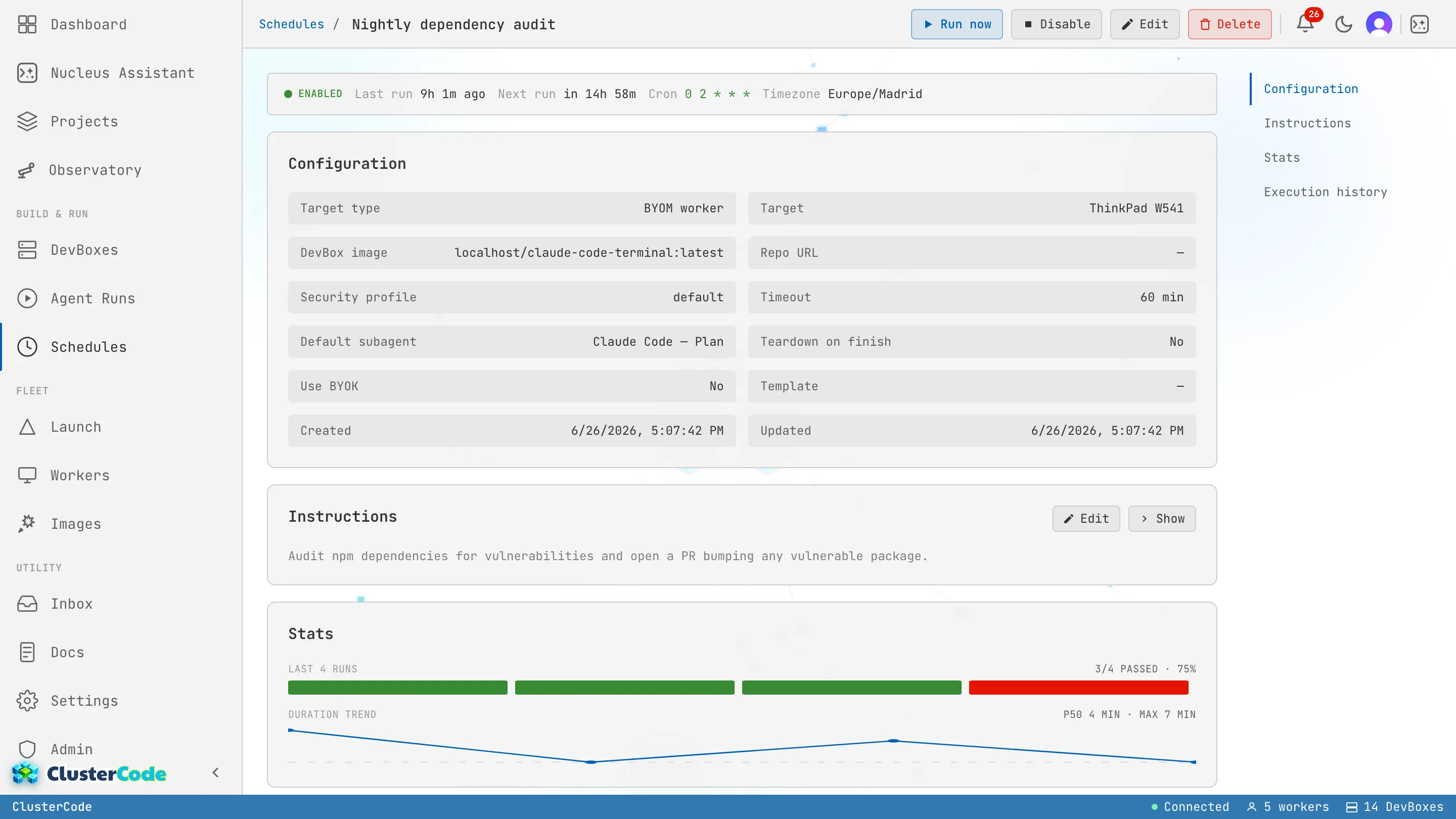Click the Launch triangle icon
This screenshot has width=1456, height=819.
pos(27,427)
